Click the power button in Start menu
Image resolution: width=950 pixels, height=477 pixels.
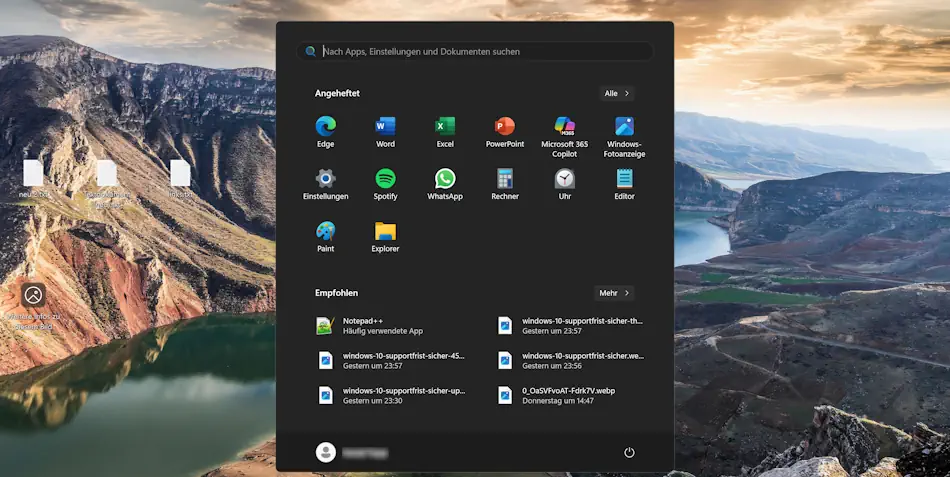(x=629, y=452)
